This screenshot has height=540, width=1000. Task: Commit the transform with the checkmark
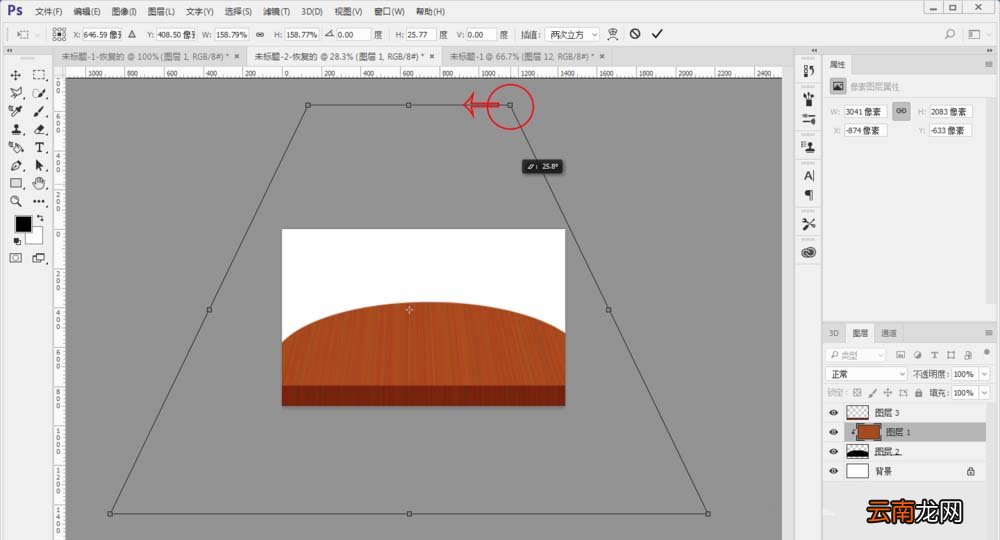[x=657, y=34]
